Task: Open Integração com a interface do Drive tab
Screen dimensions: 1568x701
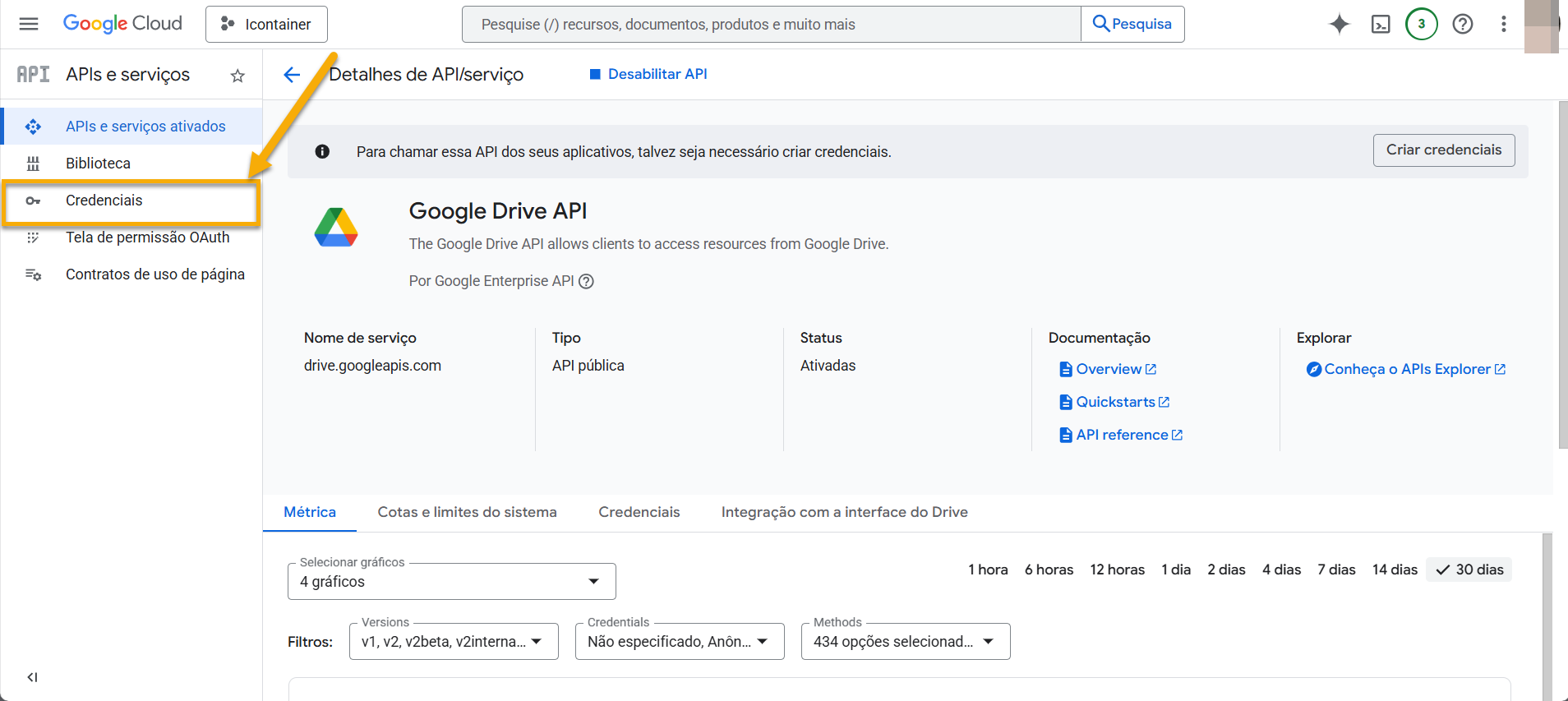Action: [845, 512]
